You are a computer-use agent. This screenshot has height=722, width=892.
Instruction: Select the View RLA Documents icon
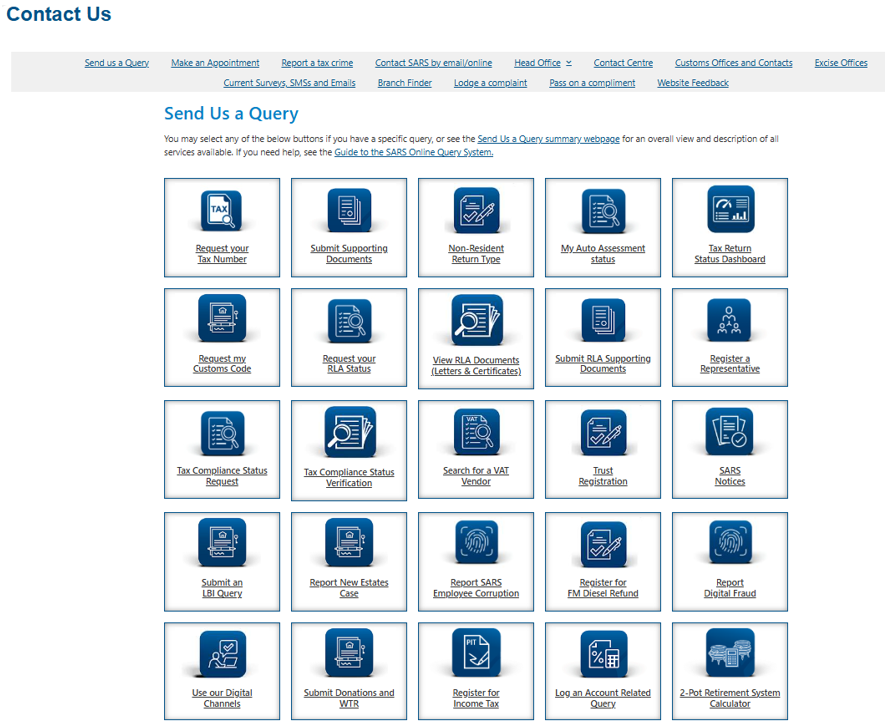point(477,320)
